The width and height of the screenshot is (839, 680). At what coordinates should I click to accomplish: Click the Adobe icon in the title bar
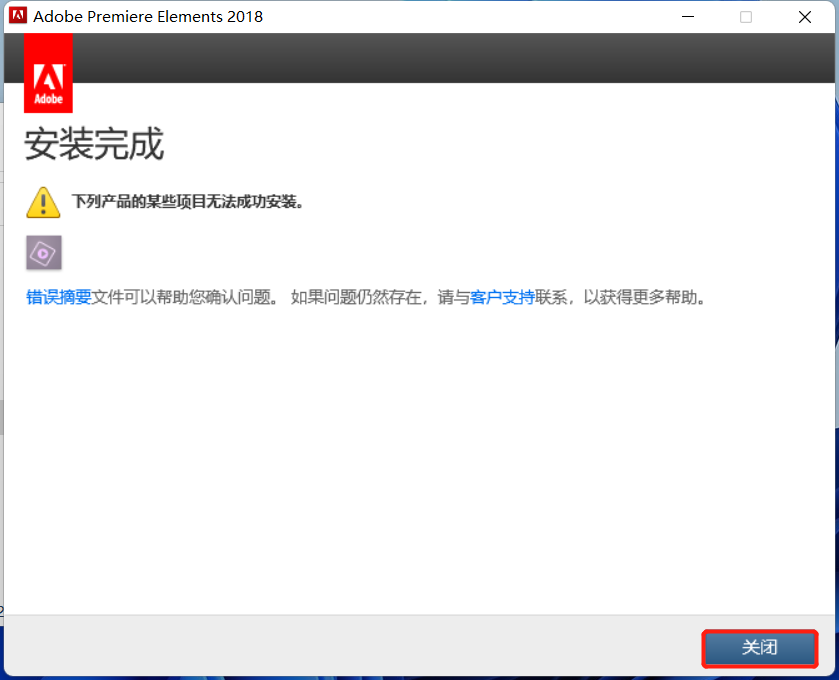click(18, 16)
